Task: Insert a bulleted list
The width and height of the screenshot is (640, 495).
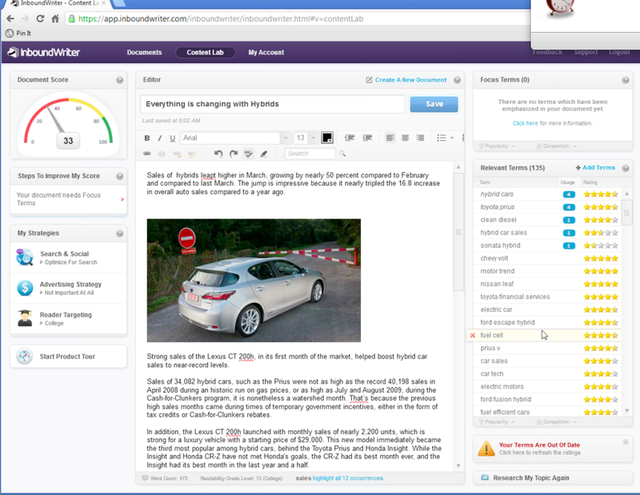Action: click(441, 138)
